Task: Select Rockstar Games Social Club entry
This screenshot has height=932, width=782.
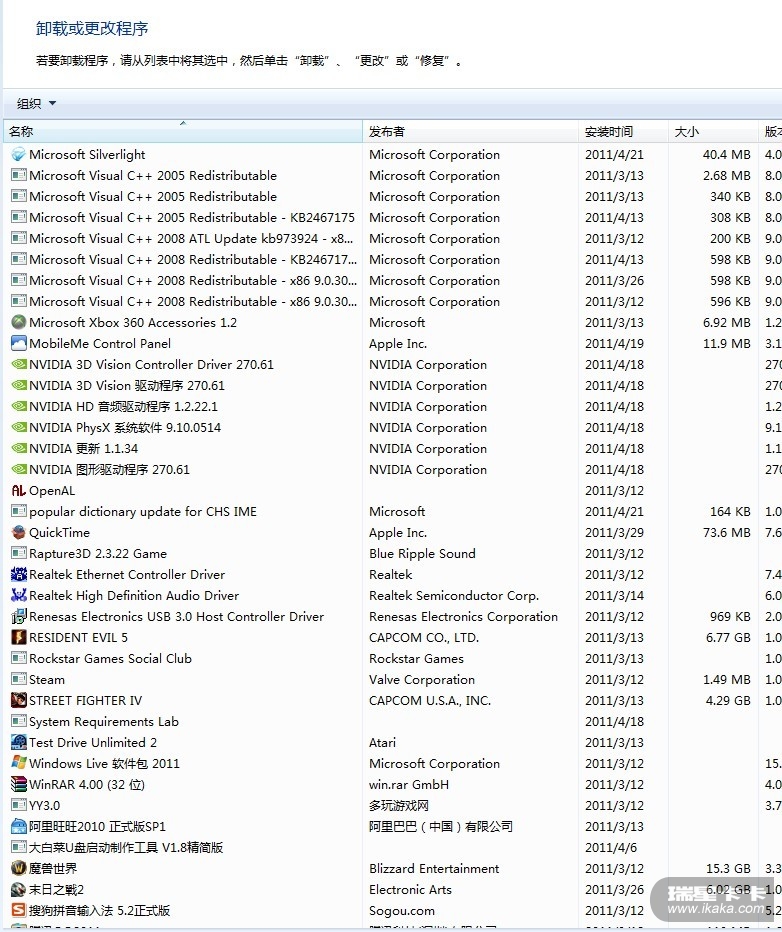Action: 111,659
